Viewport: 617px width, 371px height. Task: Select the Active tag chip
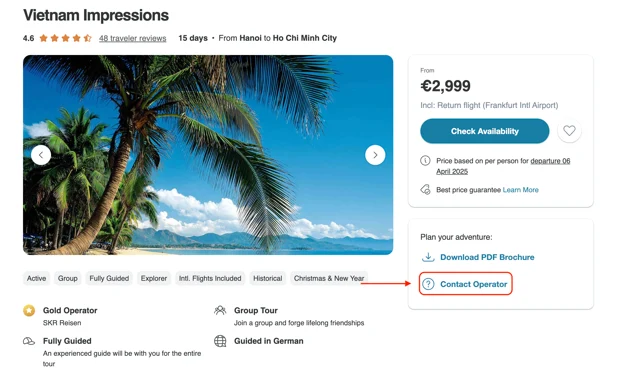[x=37, y=278]
